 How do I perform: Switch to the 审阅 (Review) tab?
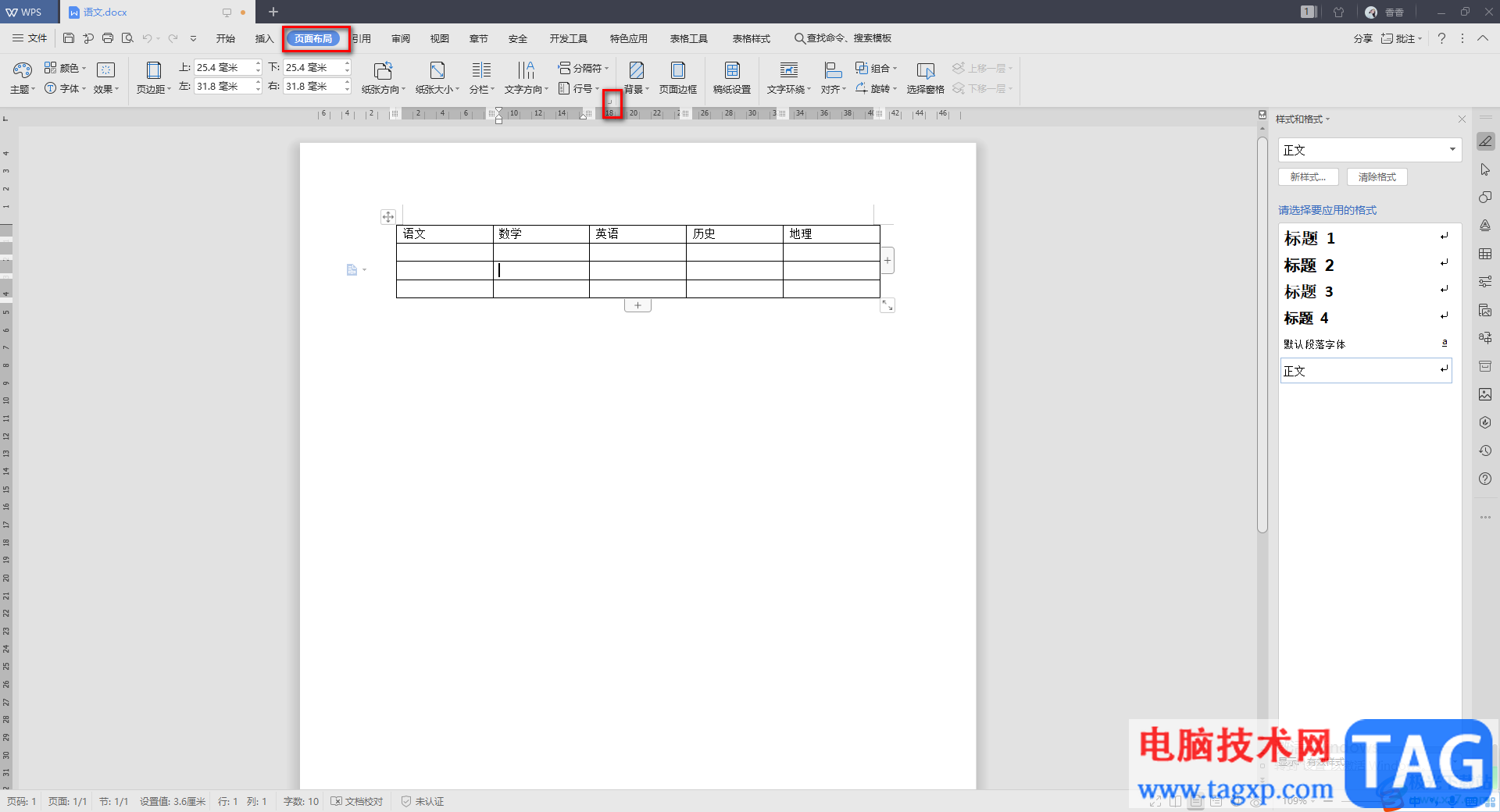(x=401, y=38)
